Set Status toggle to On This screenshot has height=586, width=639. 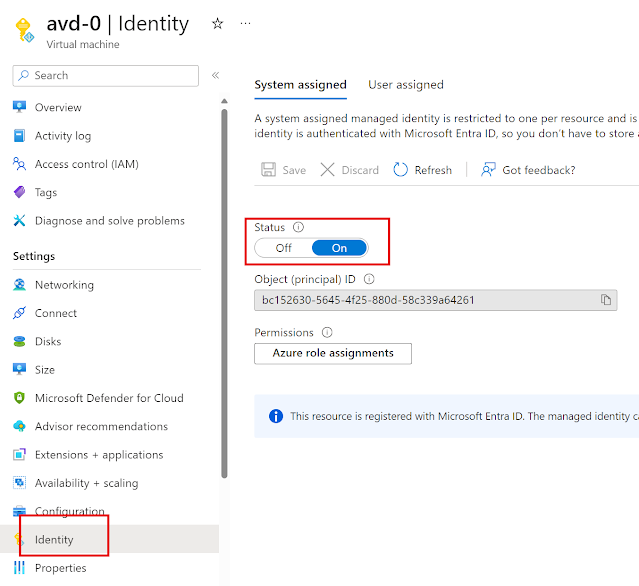[x=339, y=248]
